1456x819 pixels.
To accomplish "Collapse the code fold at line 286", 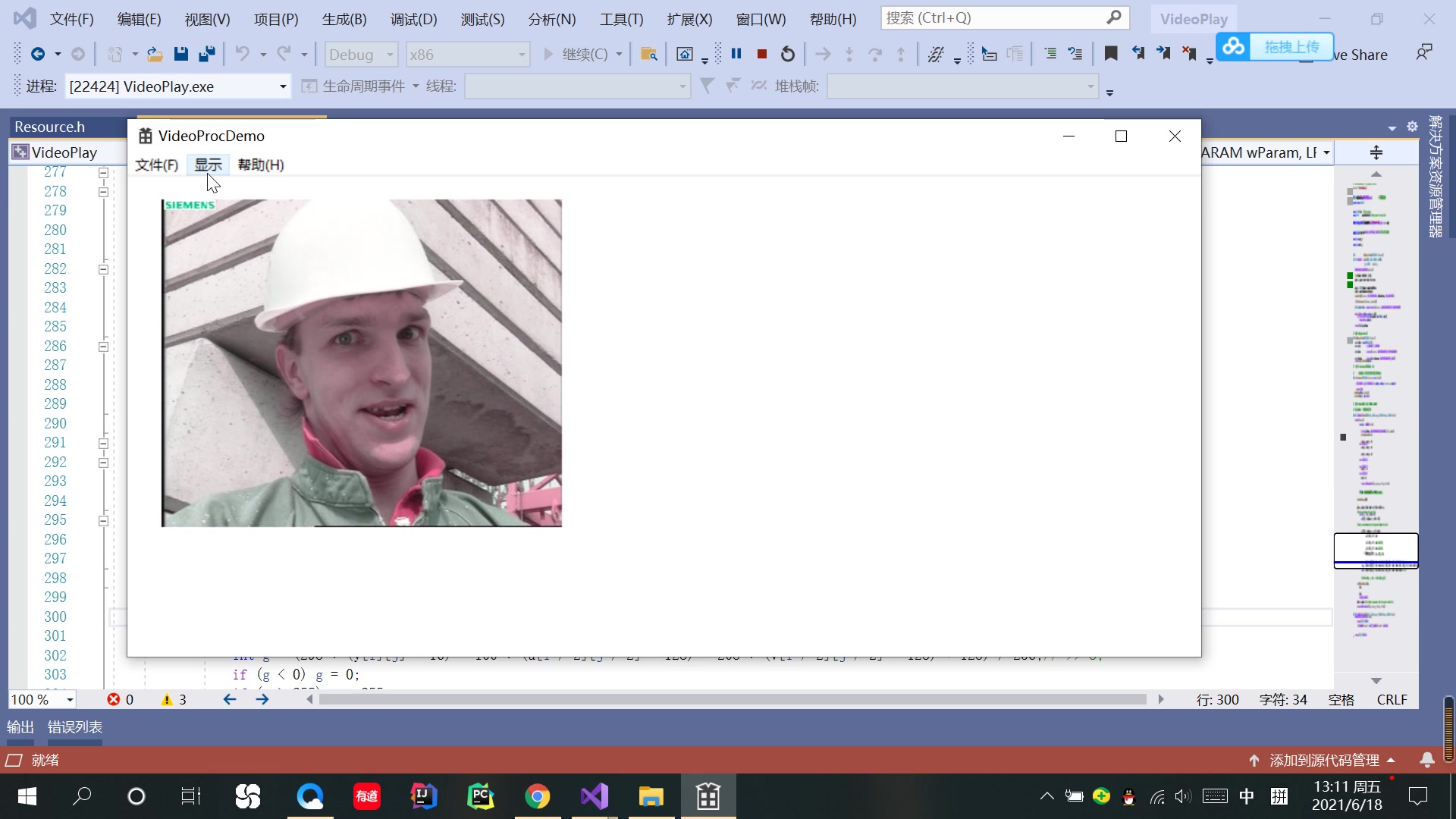I will [x=103, y=347].
